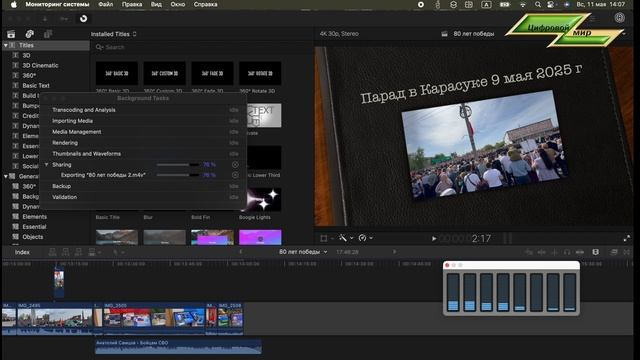The height and width of the screenshot is (360, 640).
Task: Start playback with the viewer play button
Action: (434, 238)
